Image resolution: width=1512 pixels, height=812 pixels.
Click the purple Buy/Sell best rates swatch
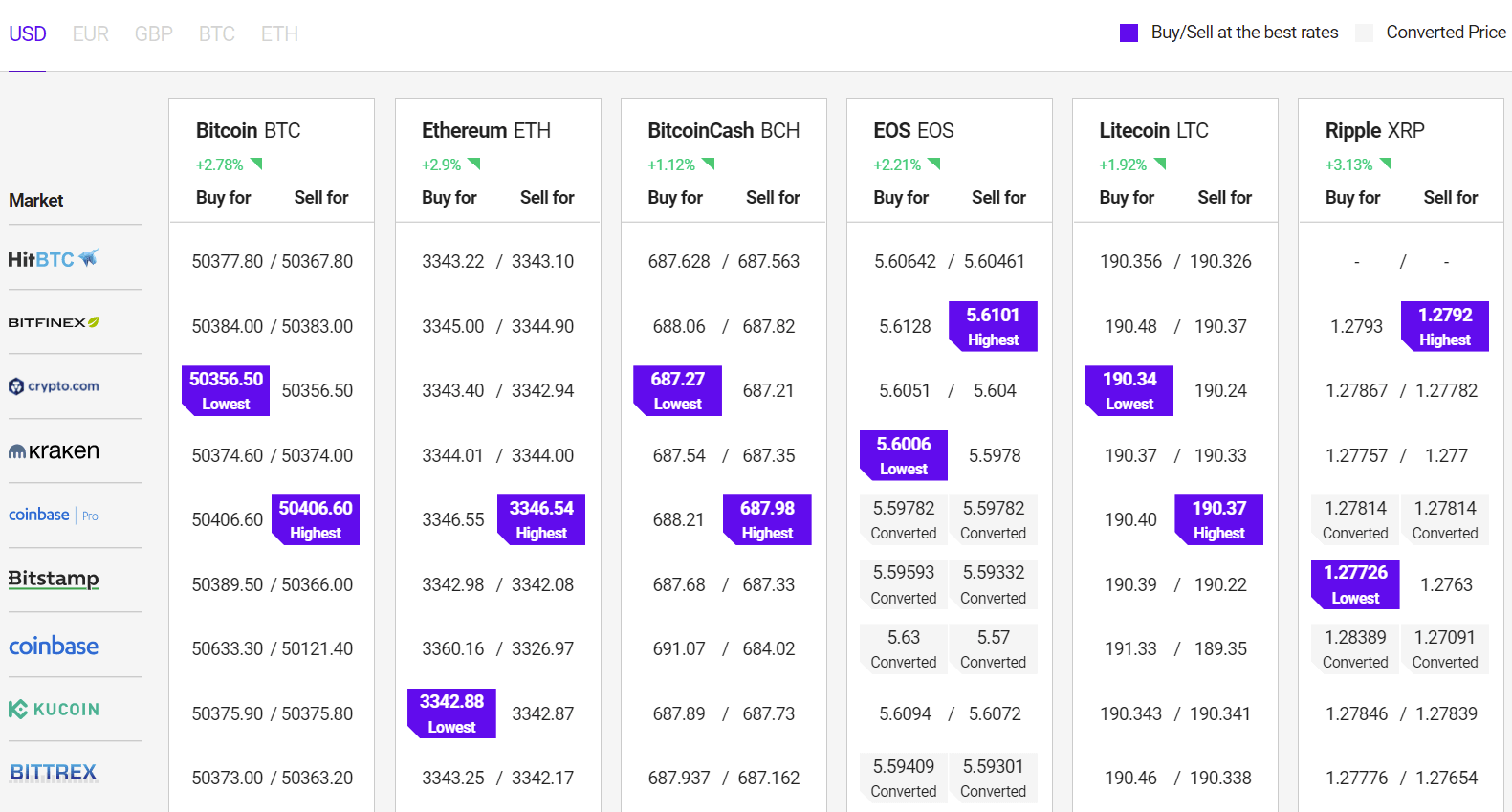pyautogui.click(x=1129, y=33)
